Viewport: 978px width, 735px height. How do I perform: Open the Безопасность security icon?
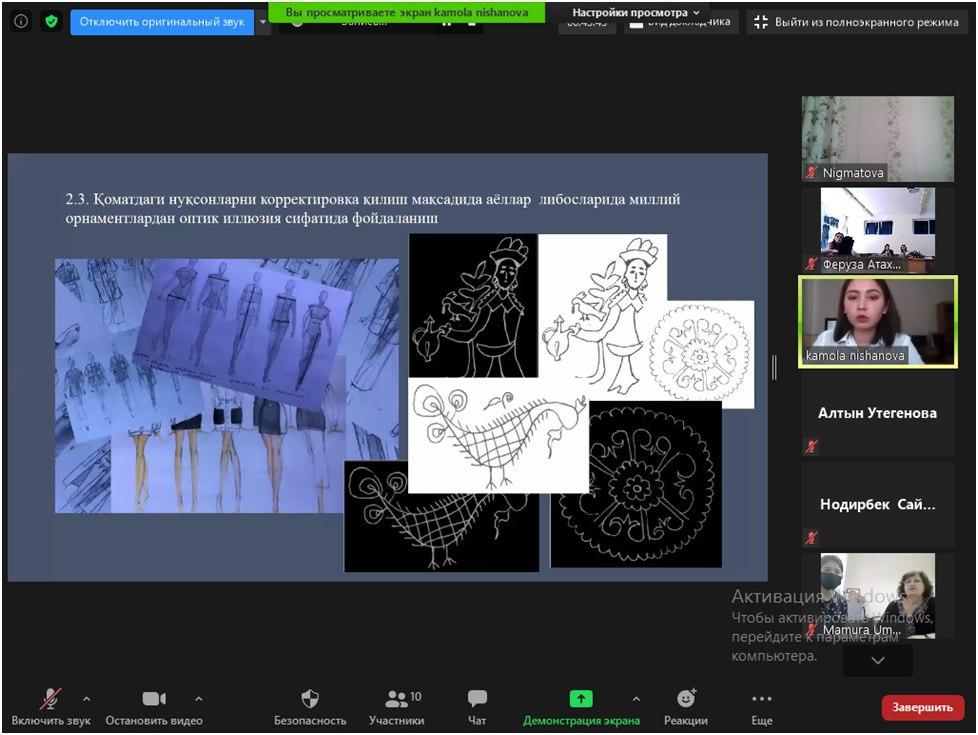click(310, 699)
